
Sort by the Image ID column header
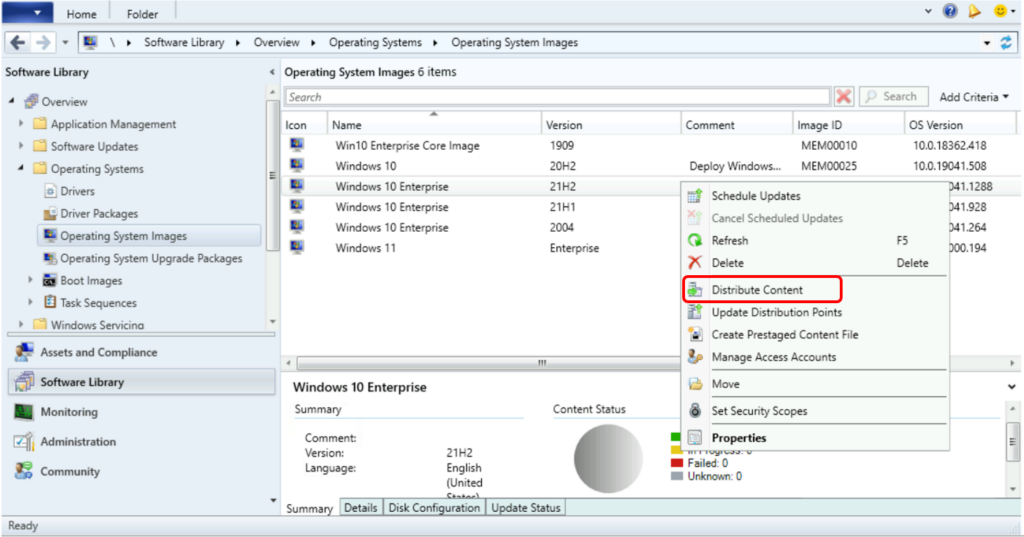847,125
